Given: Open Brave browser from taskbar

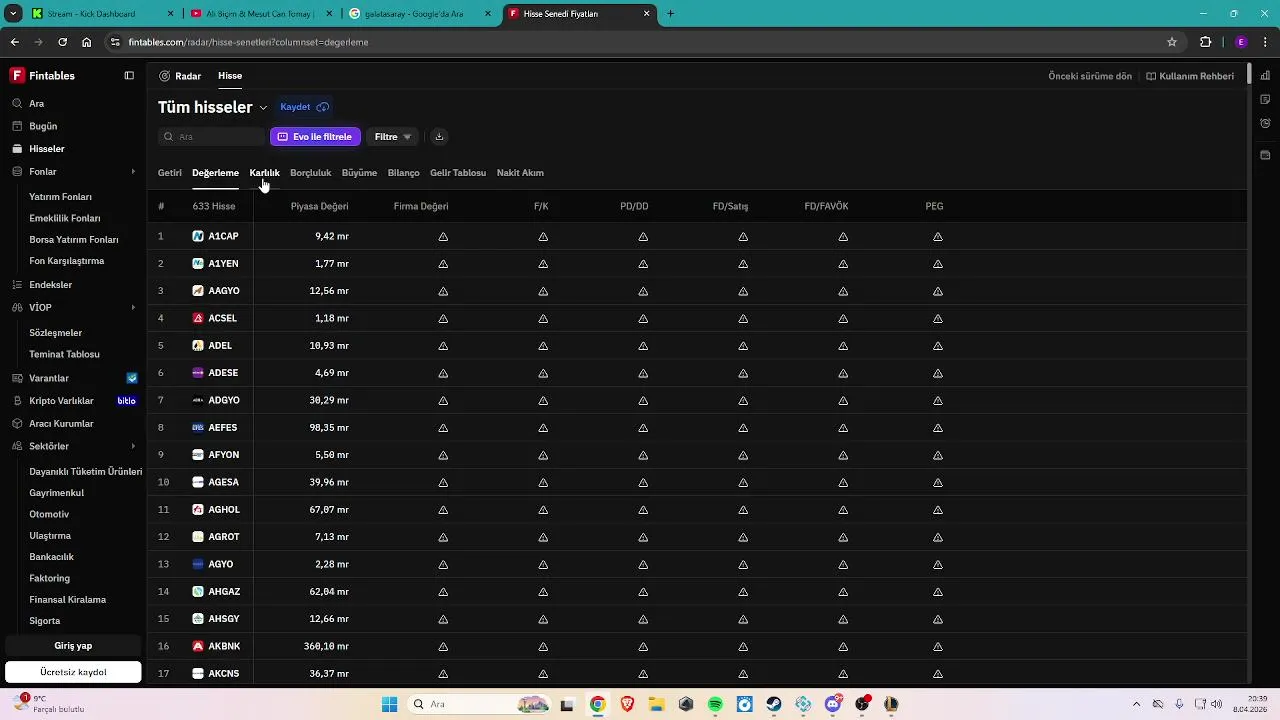Looking at the screenshot, I should tap(627, 704).
